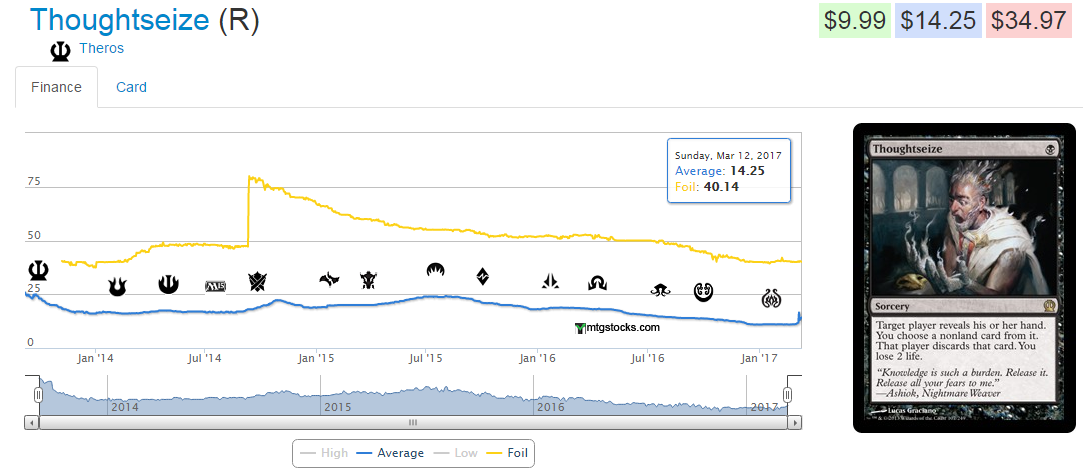1083x474 pixels.
Task: Click the Magic Origins set marker near Jul '15
Action: [x=435, y=269]
